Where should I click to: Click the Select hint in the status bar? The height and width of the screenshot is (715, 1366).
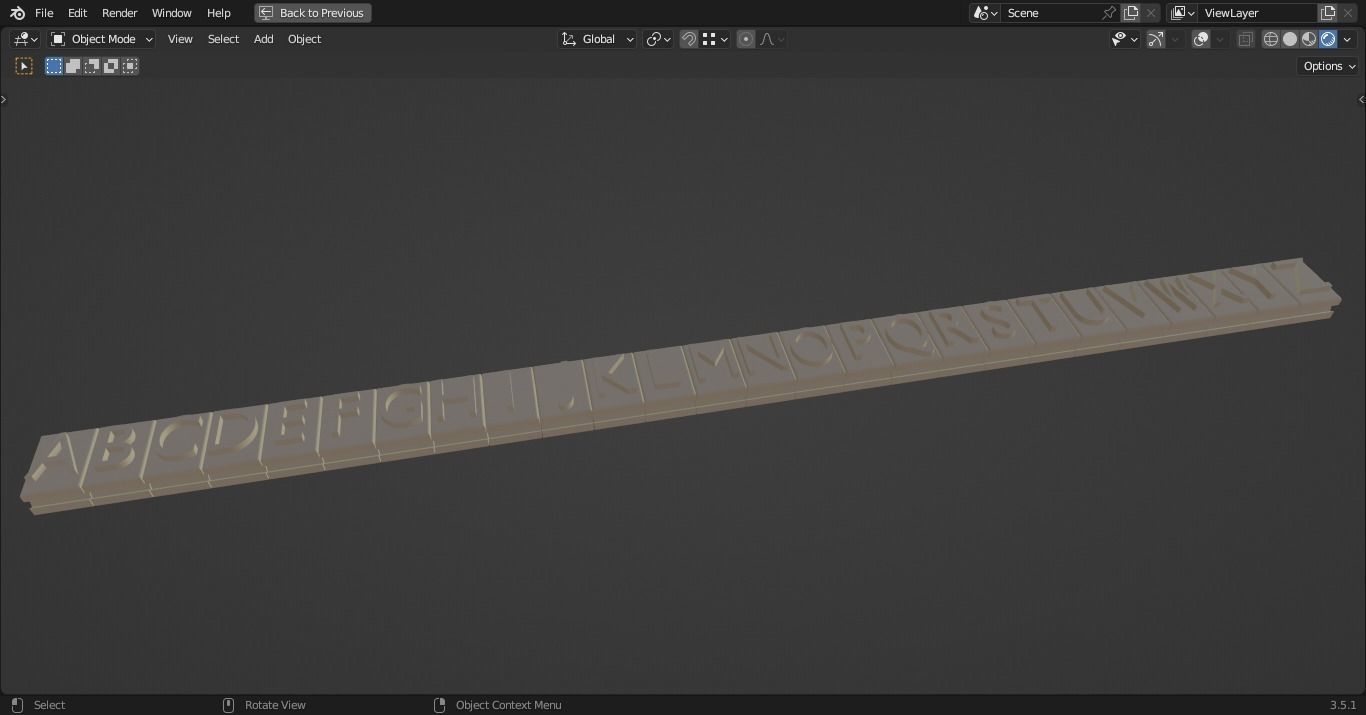point(49,705)
